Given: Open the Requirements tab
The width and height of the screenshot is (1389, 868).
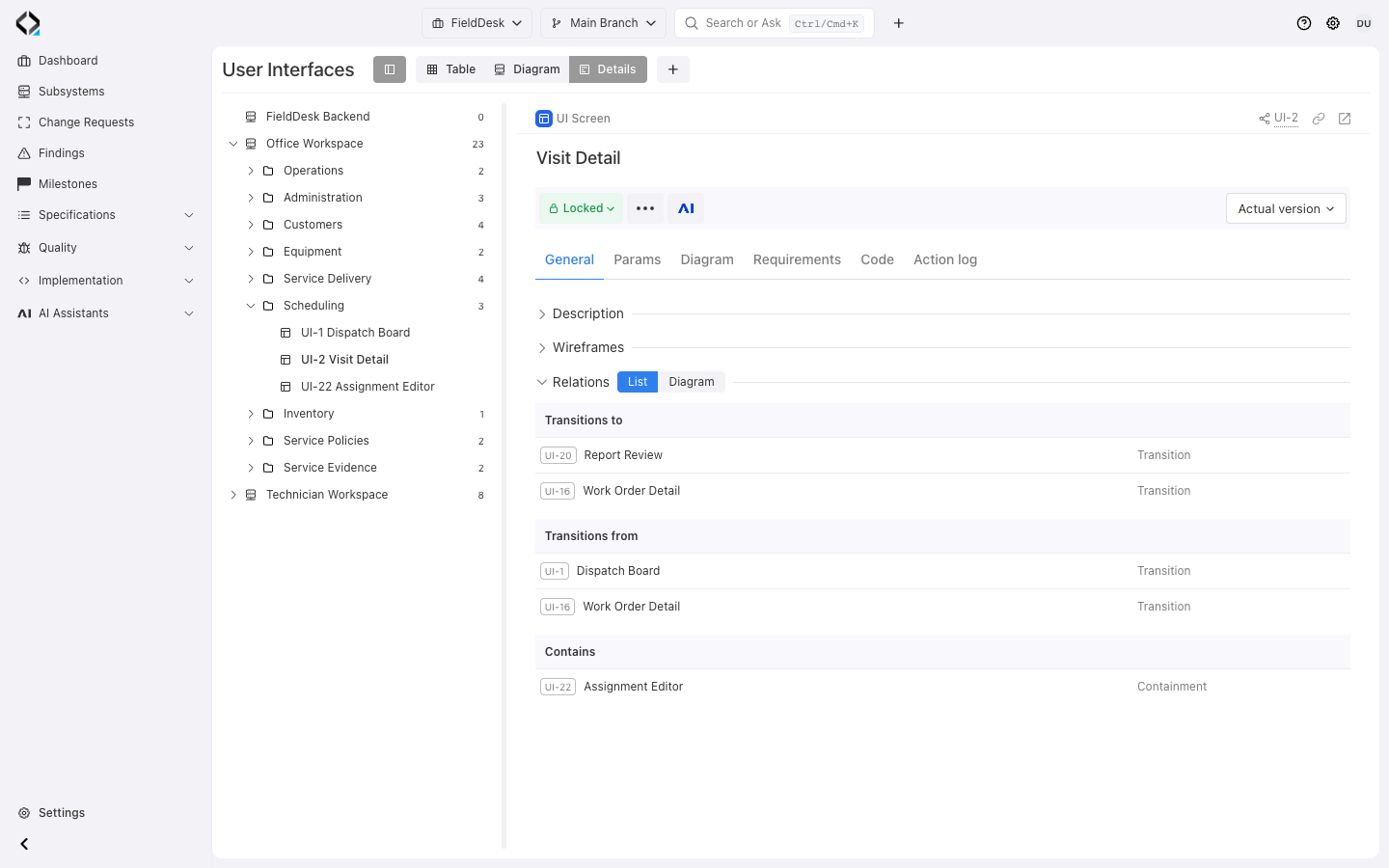Looking at the screenshot, I should coord(797,259).
